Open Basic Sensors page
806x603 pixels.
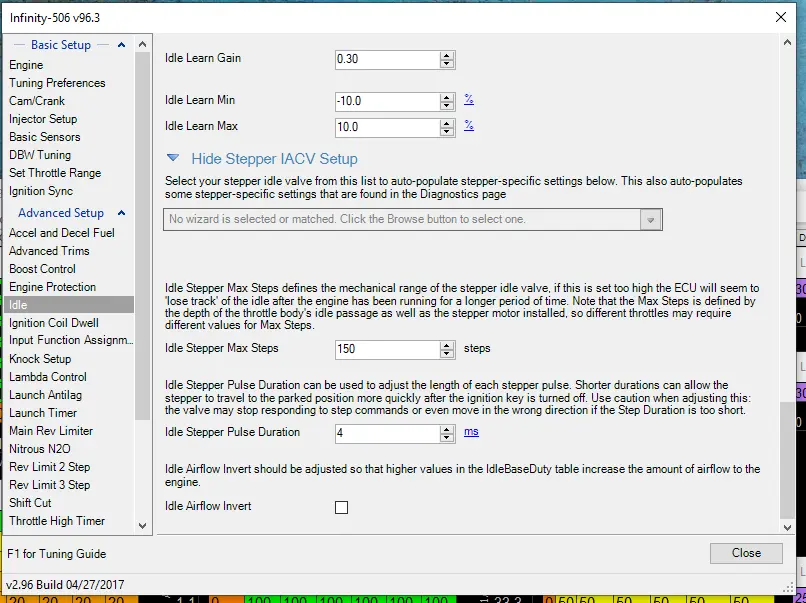[x=45, y=137]
